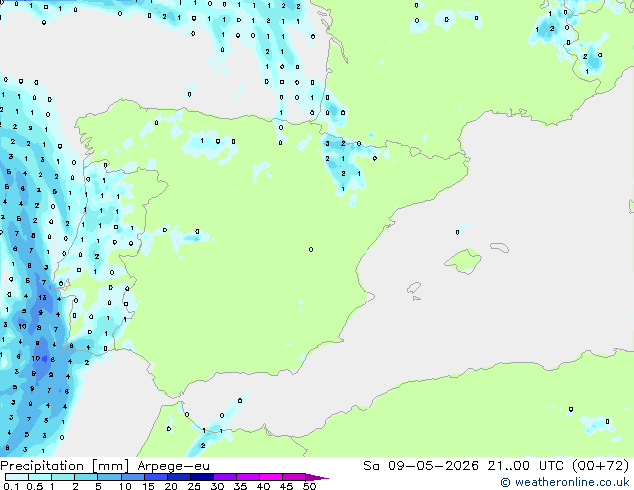Choose the 25–30 mm navy legend swatch
The width and height of the screenshot is (634, 490).
pyautogui.click(x=201, y=477)
